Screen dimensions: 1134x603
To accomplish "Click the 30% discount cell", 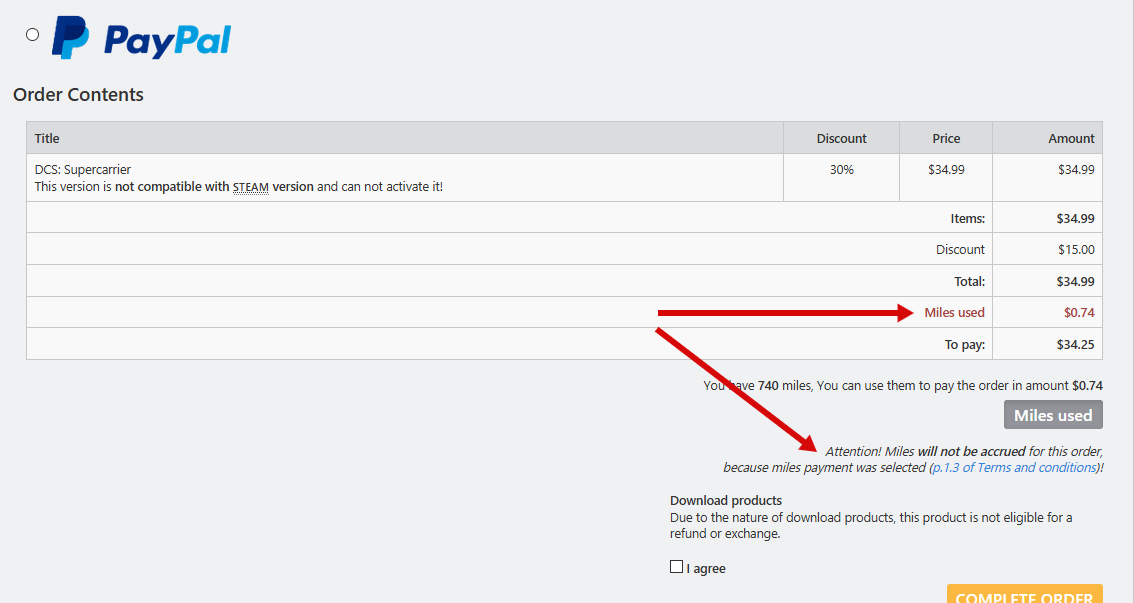I will pyautogui.click(x=841, y=170).
